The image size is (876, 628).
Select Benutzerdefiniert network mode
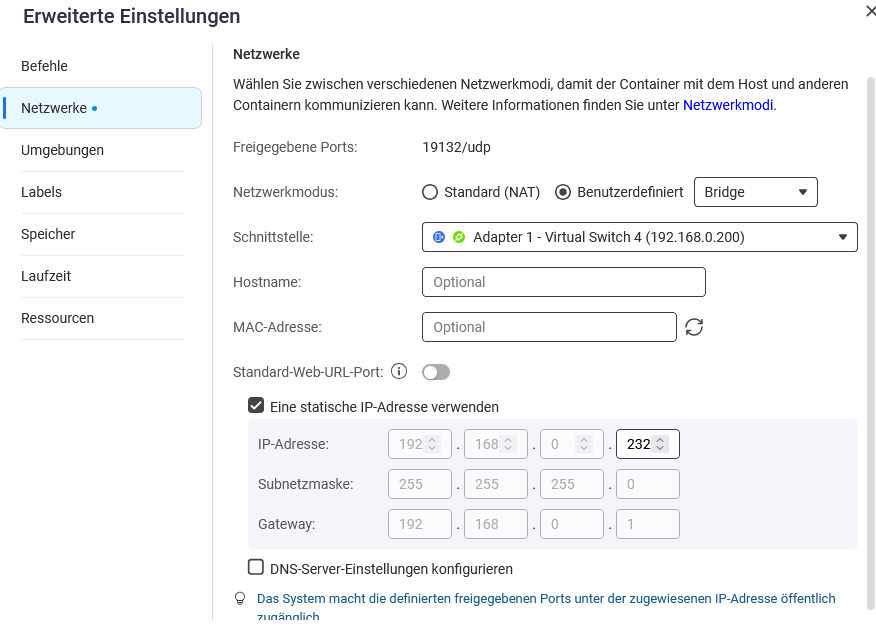[x=563, y=192]
